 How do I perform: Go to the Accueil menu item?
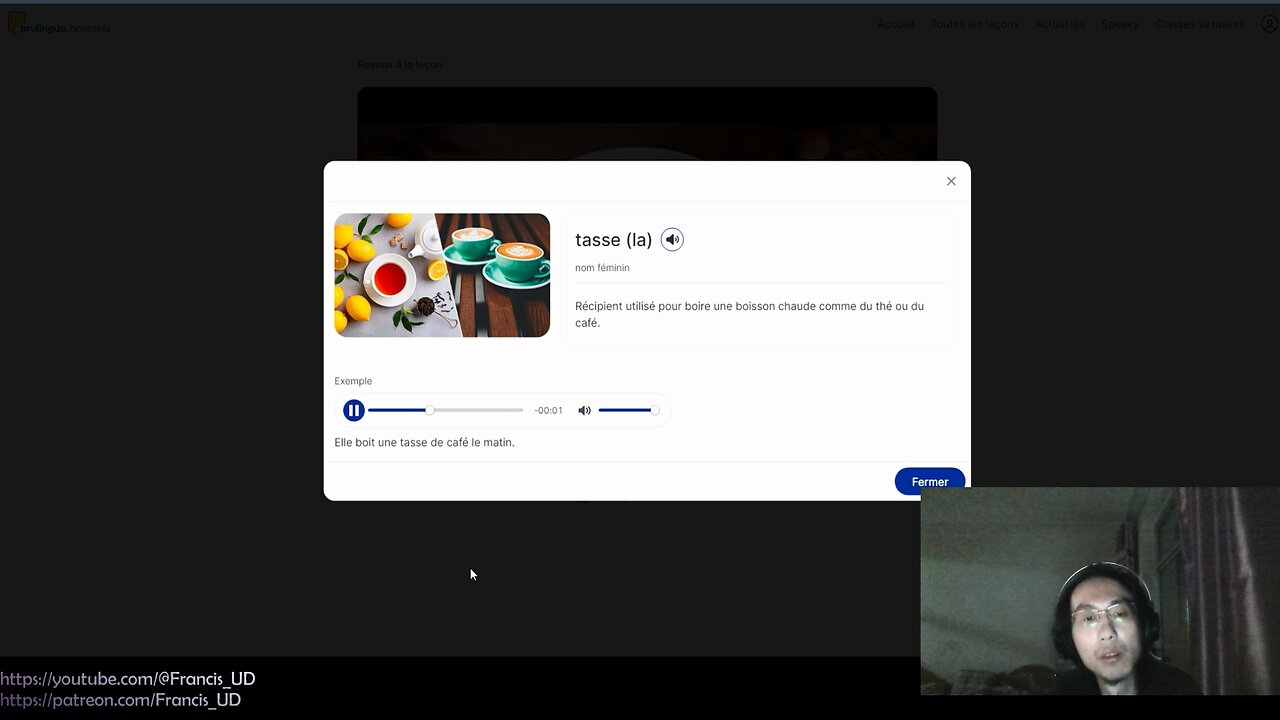(x=895, y=23)
